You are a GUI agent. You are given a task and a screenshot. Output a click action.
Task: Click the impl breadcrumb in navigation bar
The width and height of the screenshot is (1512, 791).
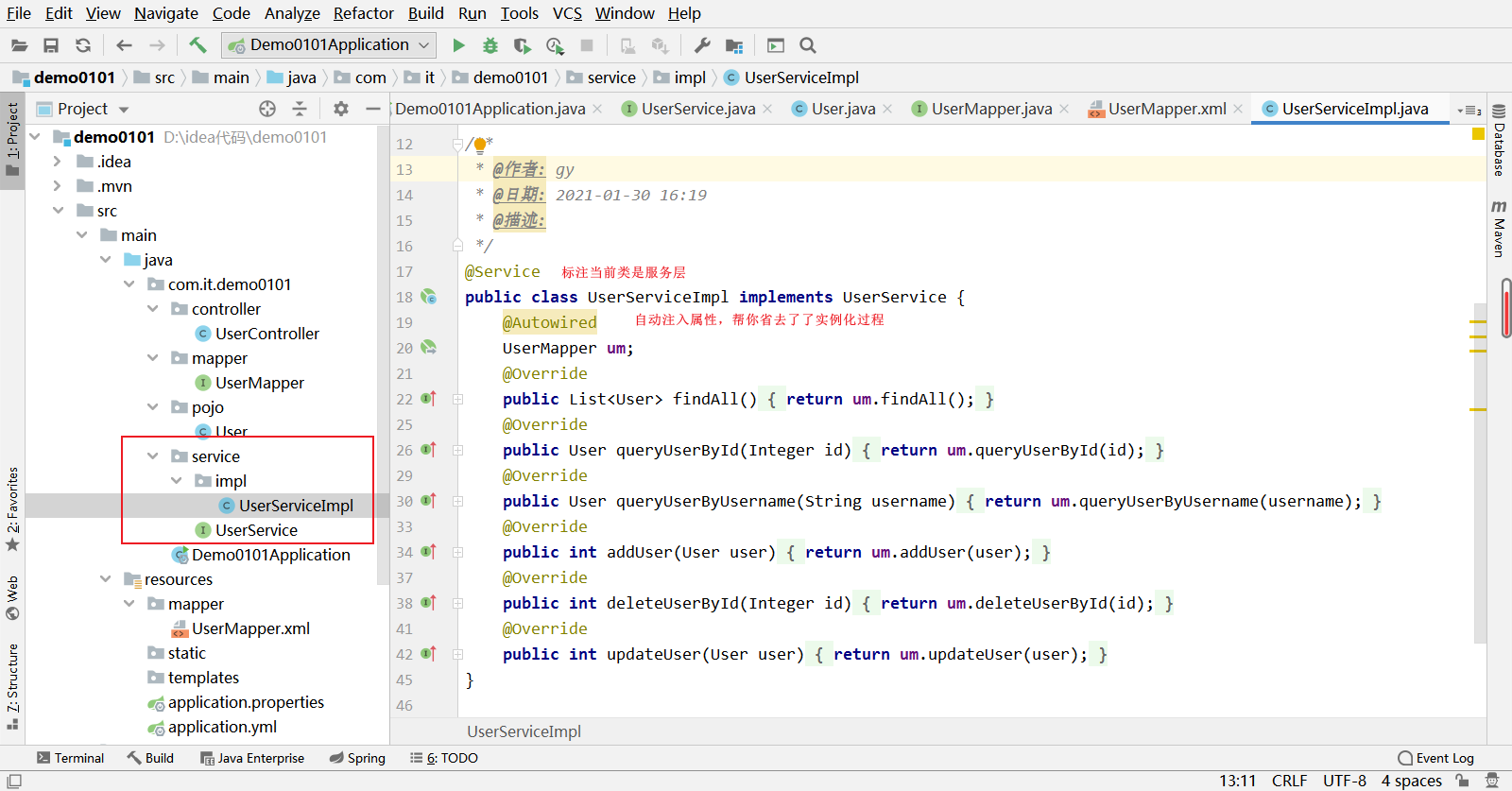coord(680,77)
